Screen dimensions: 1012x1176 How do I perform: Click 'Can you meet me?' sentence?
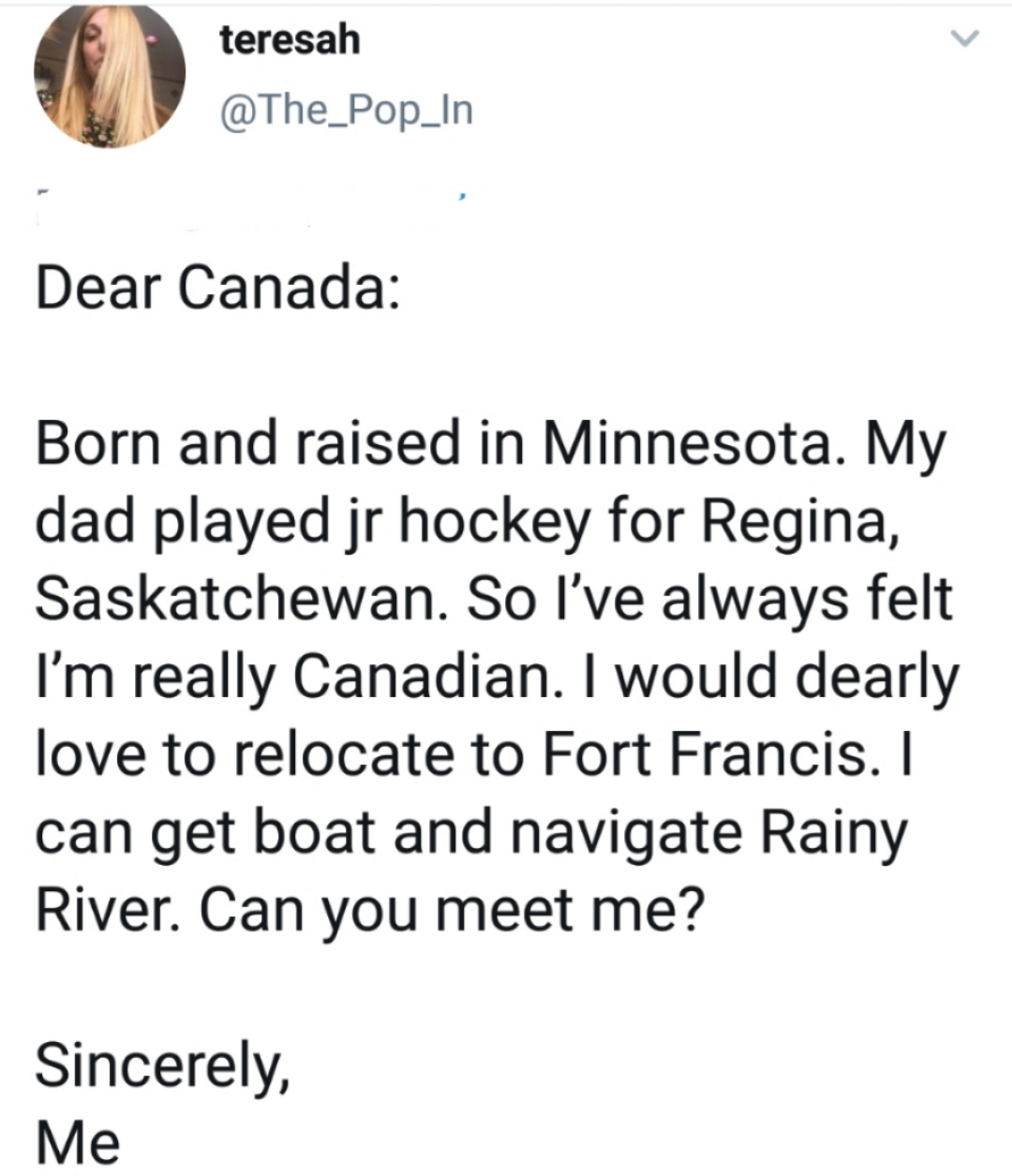pos(446,910)
